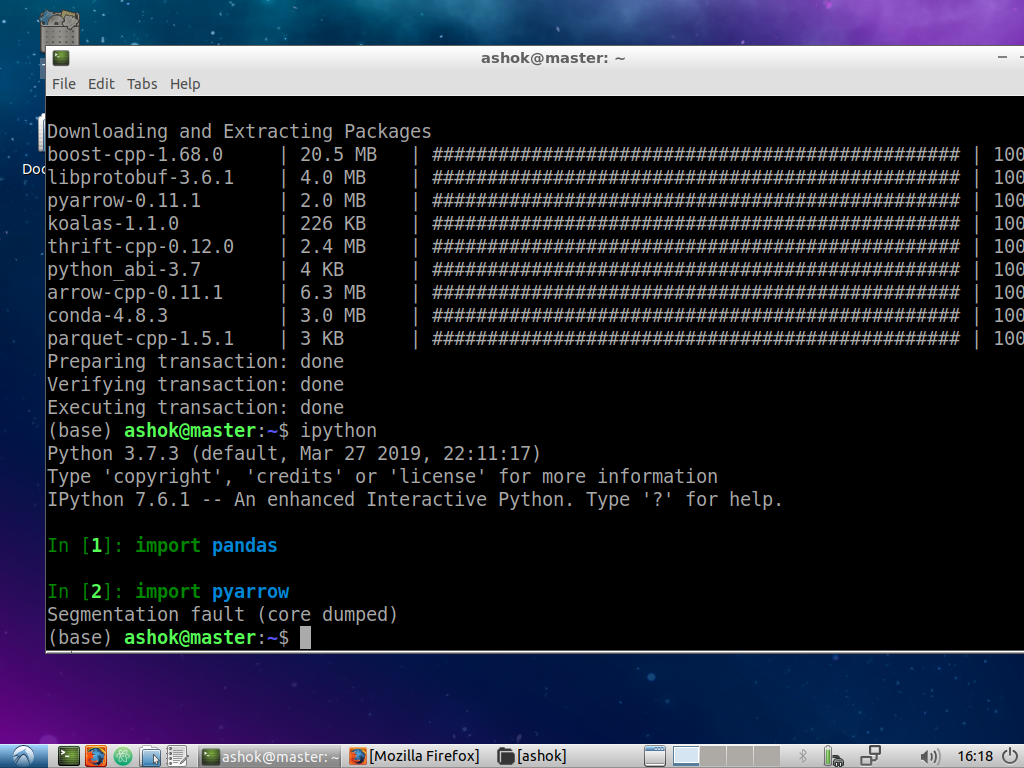Viewport: 1024px width, 768px height.
Task: Open the PCManFM file manager launcher icon
Action: coord(152,755)
